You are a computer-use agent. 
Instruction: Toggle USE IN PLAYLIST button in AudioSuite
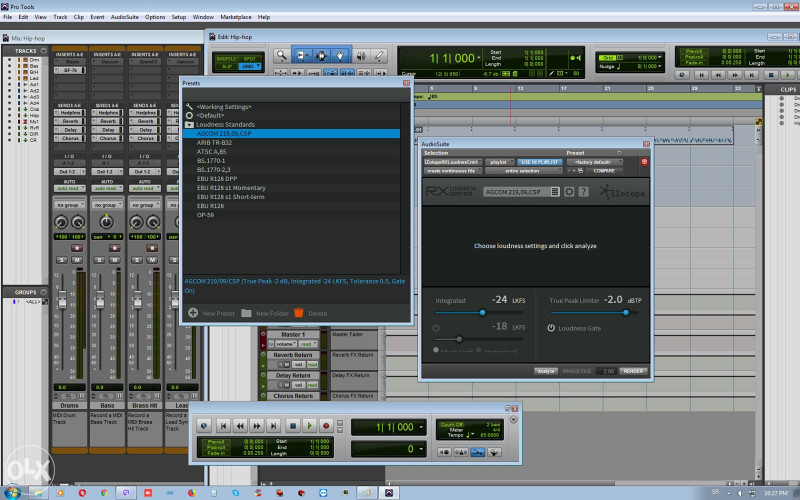coord(540,162)
